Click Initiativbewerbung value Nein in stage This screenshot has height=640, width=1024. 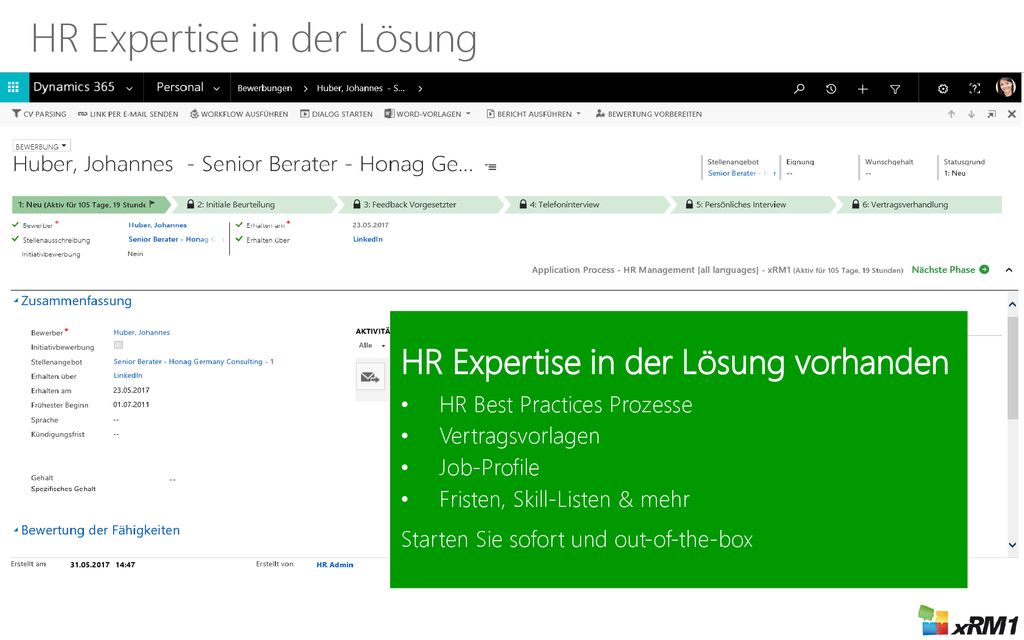(x=135, y=254)
